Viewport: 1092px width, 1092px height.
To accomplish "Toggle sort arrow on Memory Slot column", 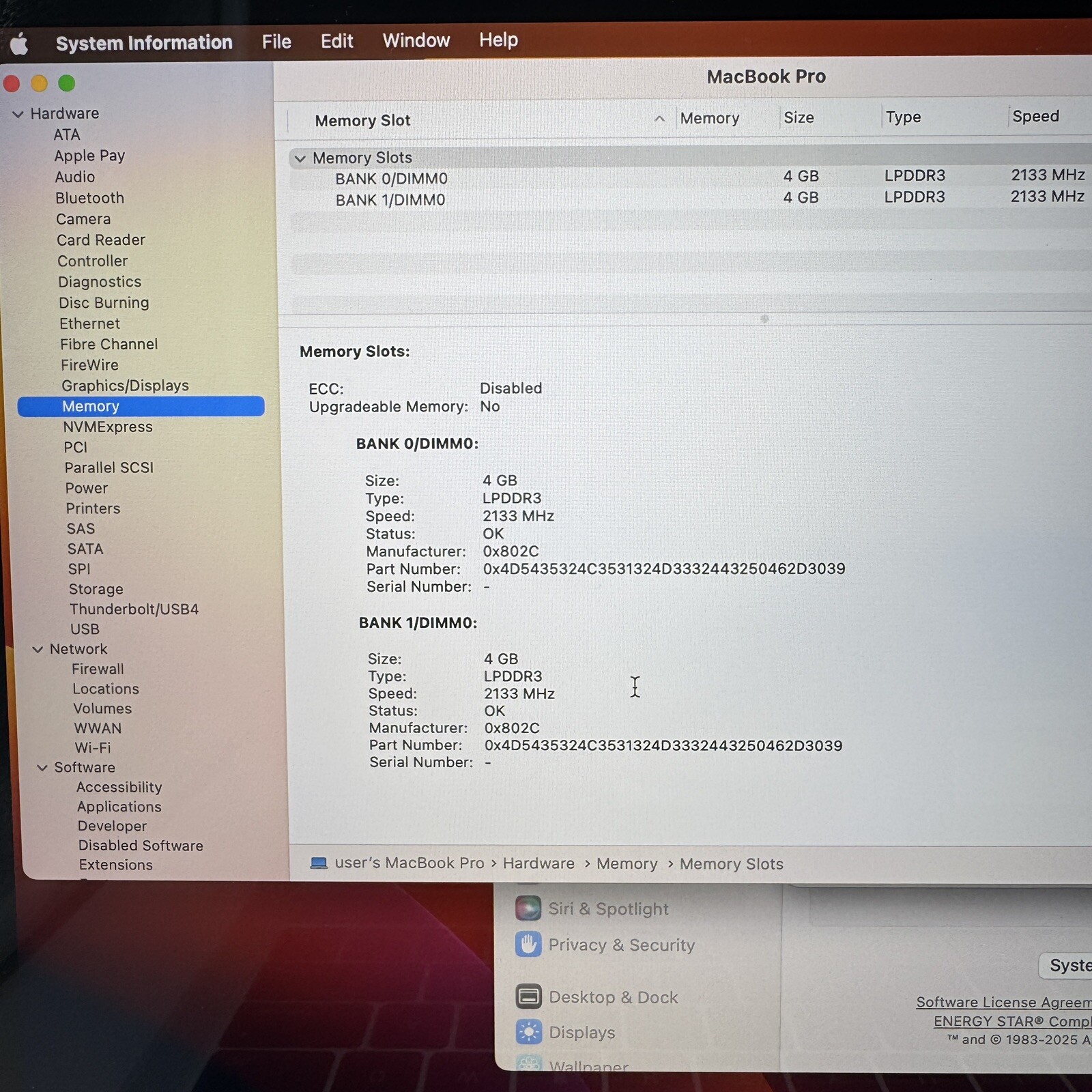I will point(659,119).
